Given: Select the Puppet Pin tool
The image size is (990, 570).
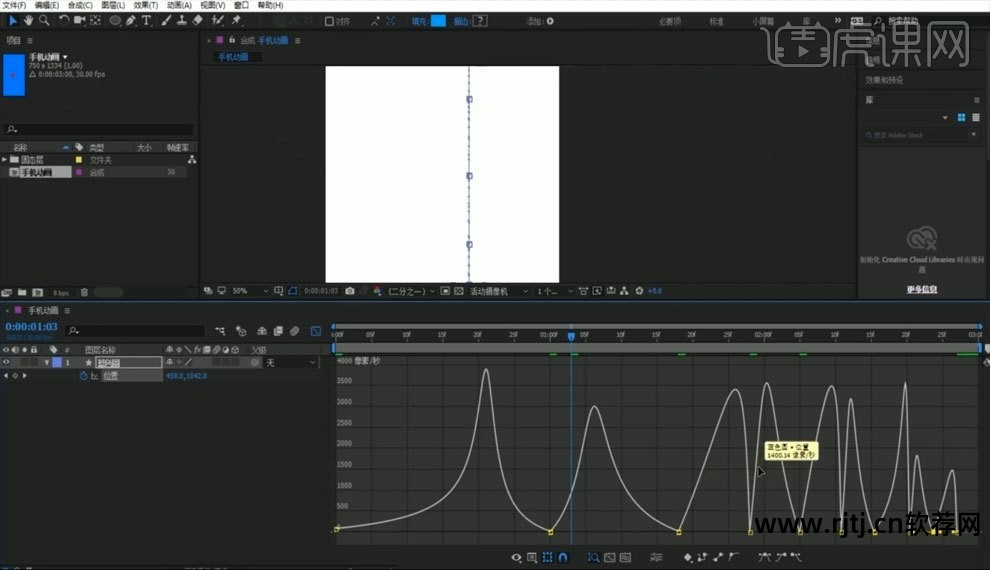Looking at the screenshot, I should point(237,21).
